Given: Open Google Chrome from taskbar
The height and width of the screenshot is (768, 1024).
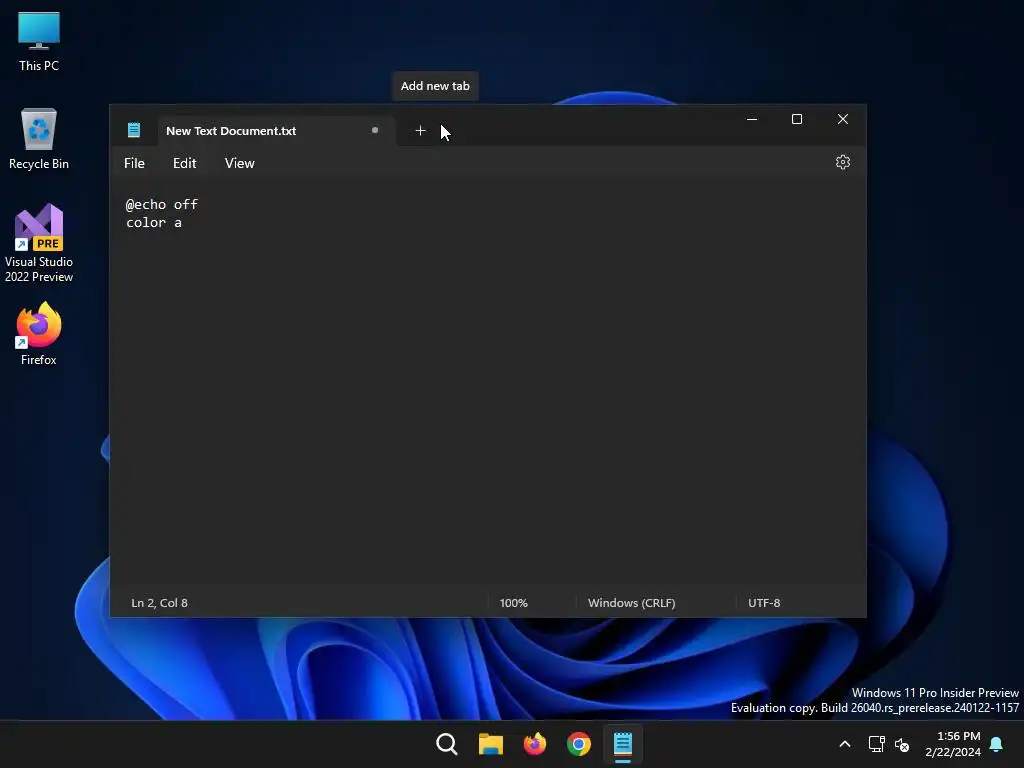Looking at the screenshot, I should click(579, 744).
